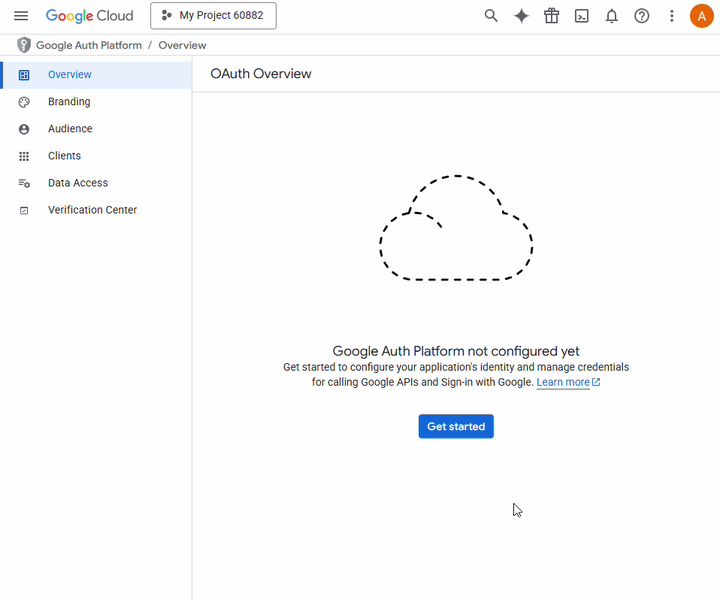The width and height of the screenshot is (720, 600).
Task: Click the Clients grid icon
Action: tap(24, 156)
